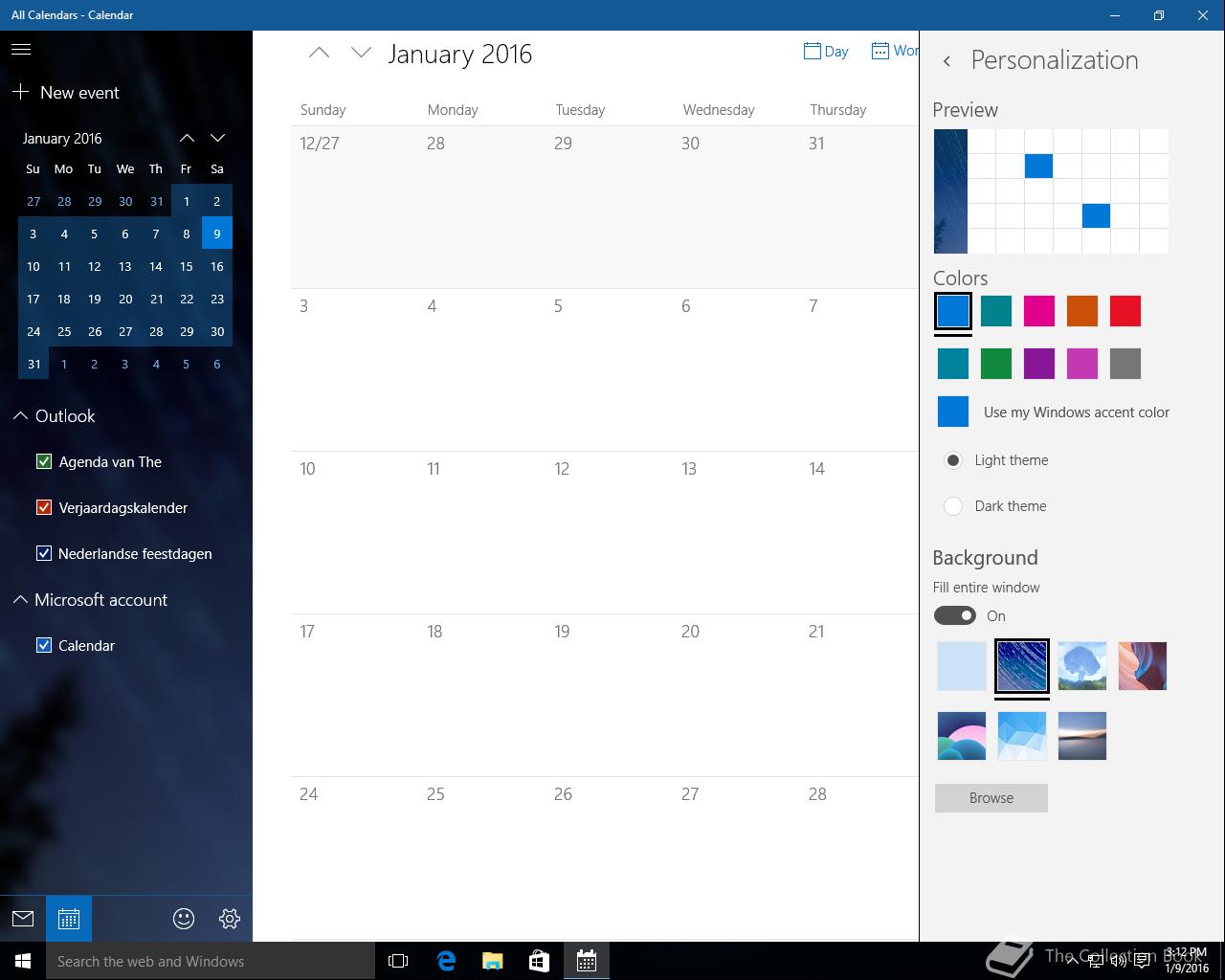Click the Search the web and Windows box
The image size is (1225, 980).
211,961
